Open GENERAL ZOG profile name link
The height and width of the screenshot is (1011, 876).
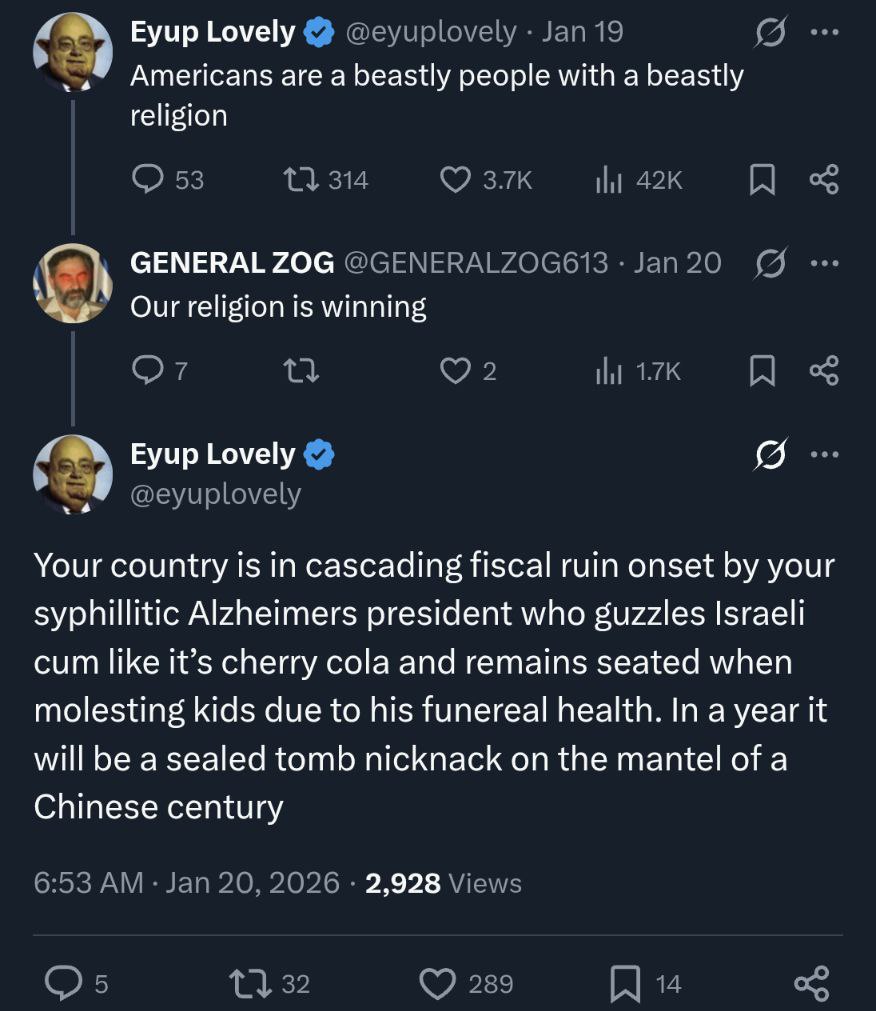click(232, 263)
